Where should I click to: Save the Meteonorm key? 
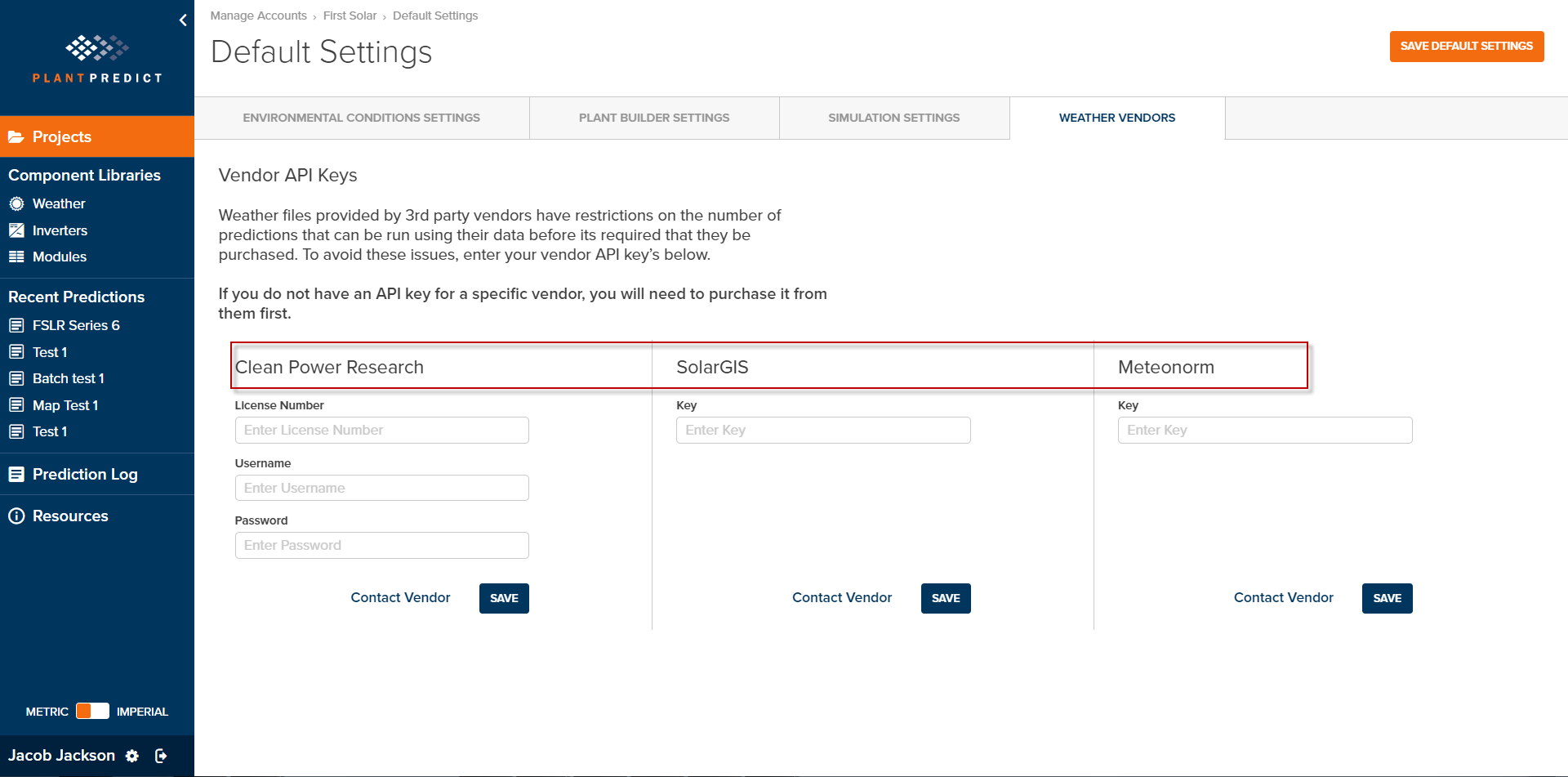pyautogui.click(x=1387, y=598)
